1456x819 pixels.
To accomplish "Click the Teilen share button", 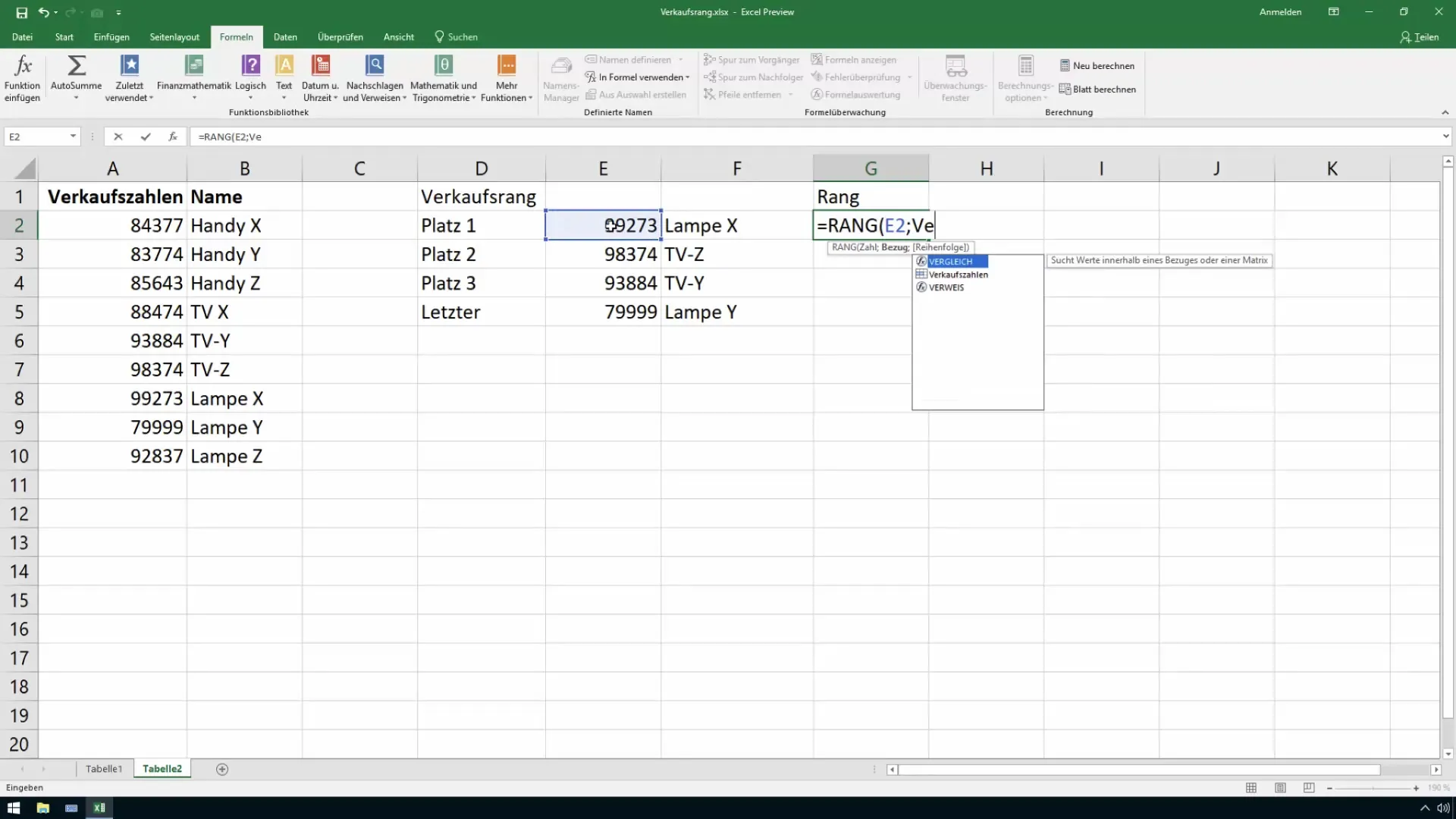I will 1420,37.
